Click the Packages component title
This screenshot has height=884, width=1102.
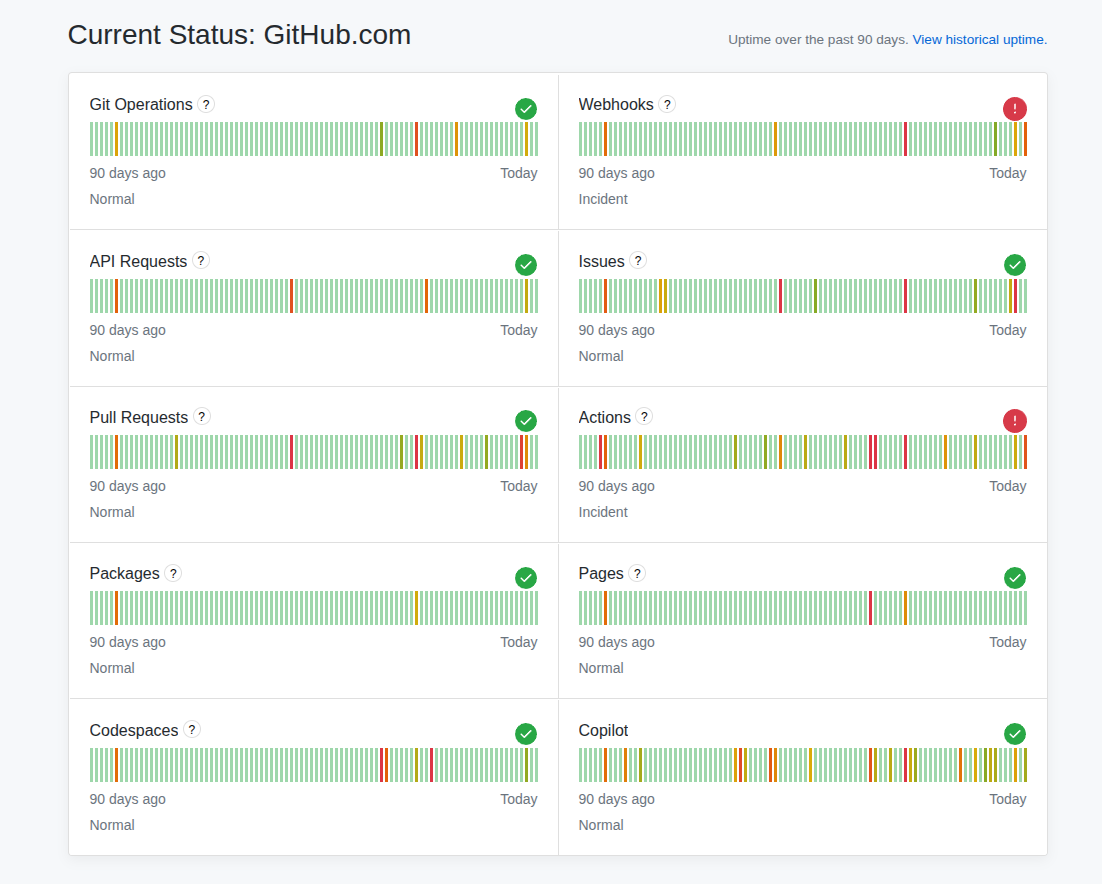tap(124, 574)
